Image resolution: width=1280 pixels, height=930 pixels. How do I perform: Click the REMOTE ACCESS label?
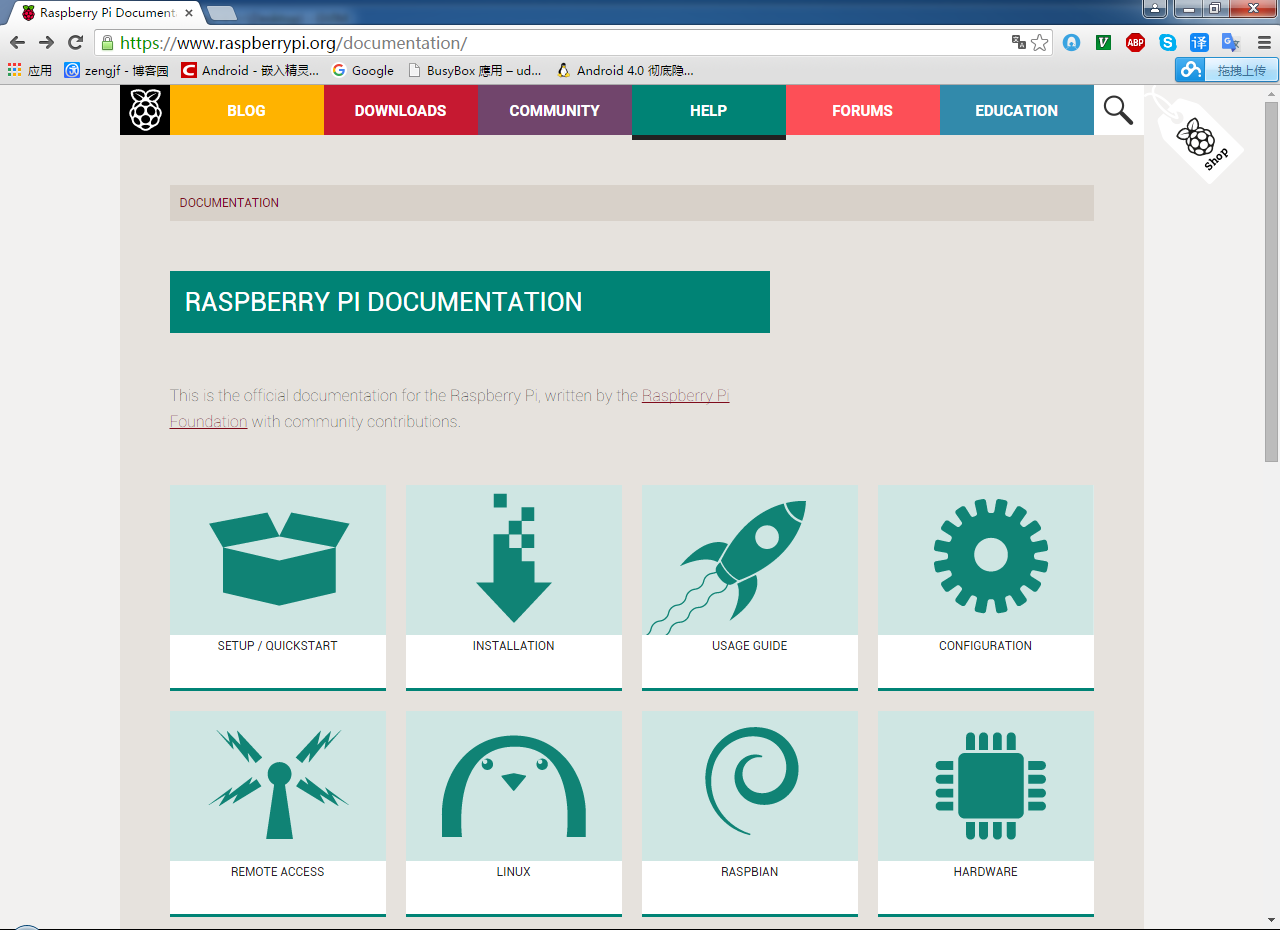[278, 872]
